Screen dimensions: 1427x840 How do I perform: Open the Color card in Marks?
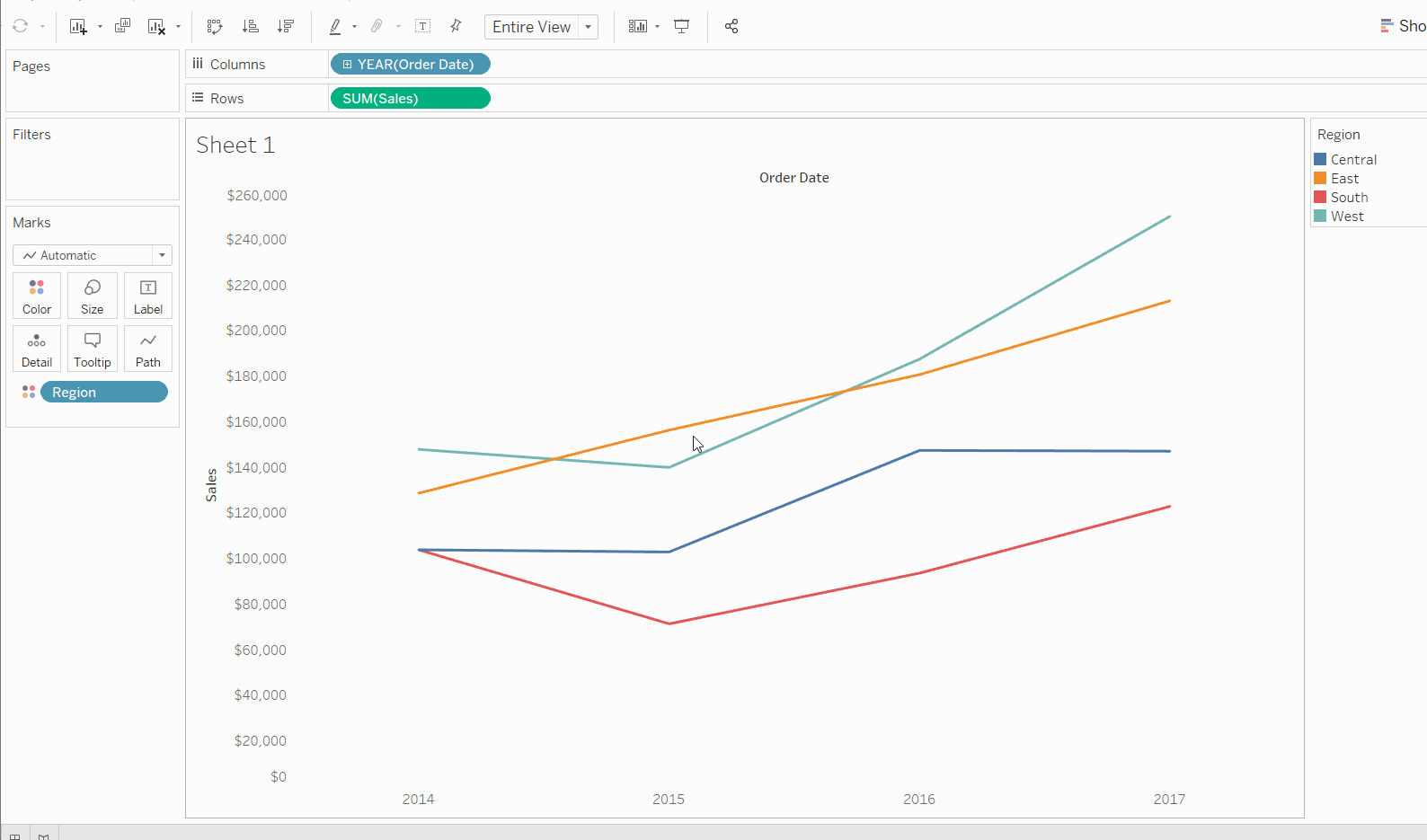click(x=37, y=296)
